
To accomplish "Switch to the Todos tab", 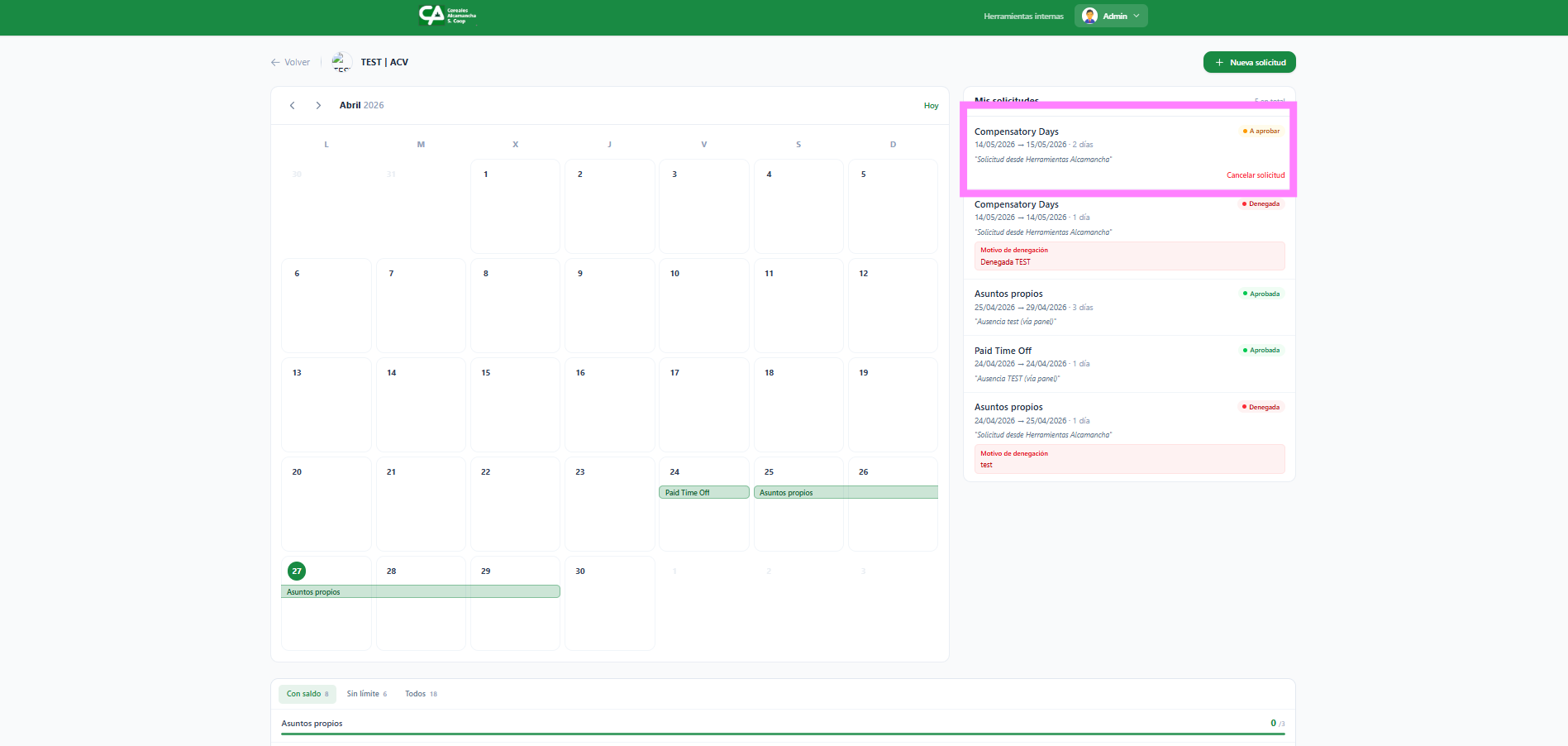I will 420,694.
